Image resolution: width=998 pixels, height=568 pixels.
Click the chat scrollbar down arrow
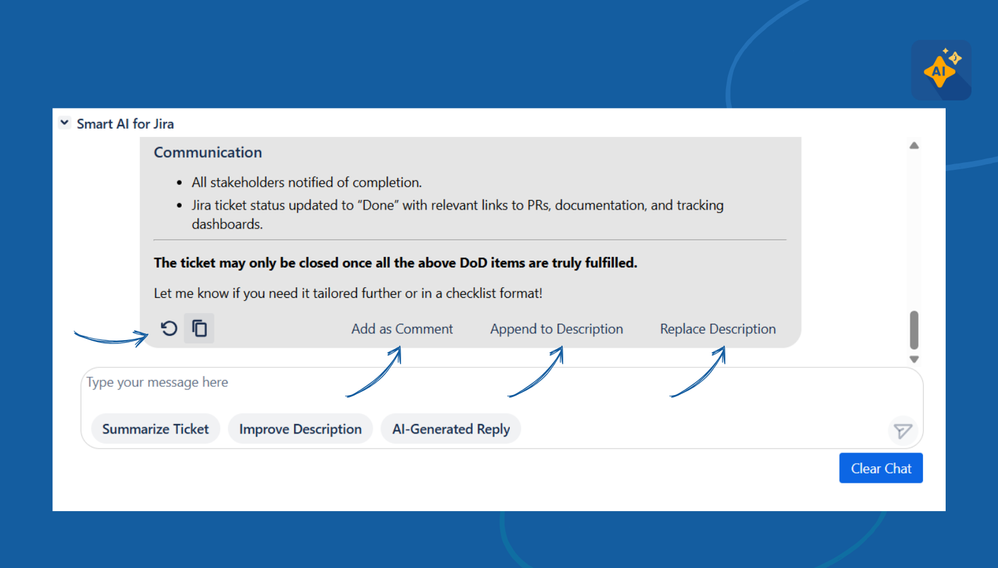point(914,359)
